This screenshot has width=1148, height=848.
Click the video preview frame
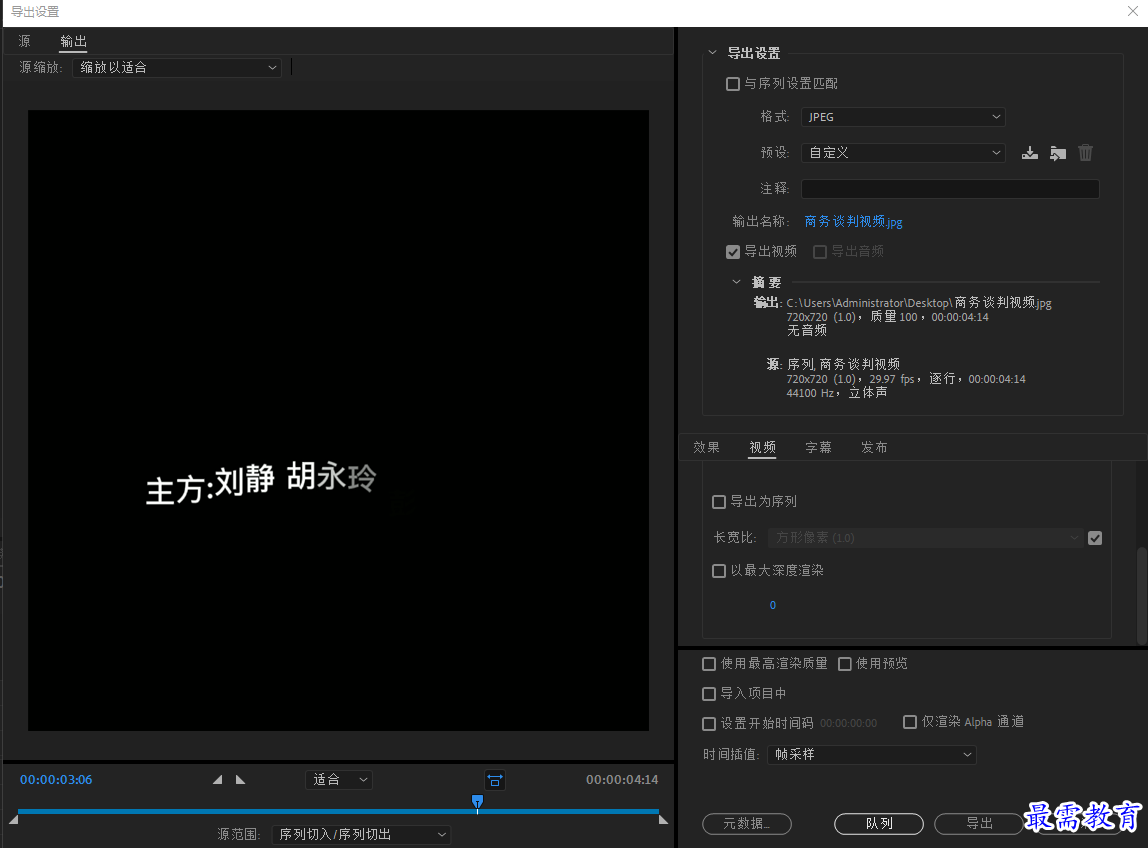tap(338, 420)
